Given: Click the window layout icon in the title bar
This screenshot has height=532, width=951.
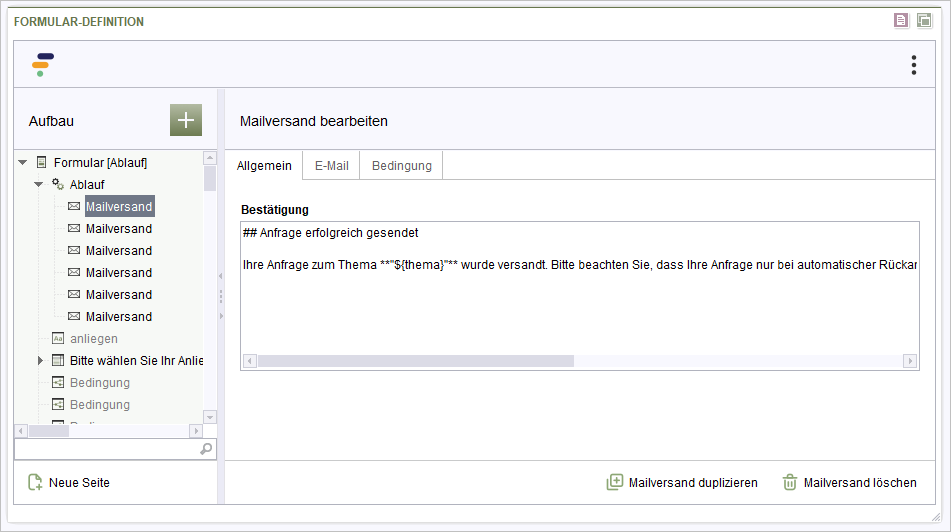Looking at the screenshot, I should coord(924,21).
